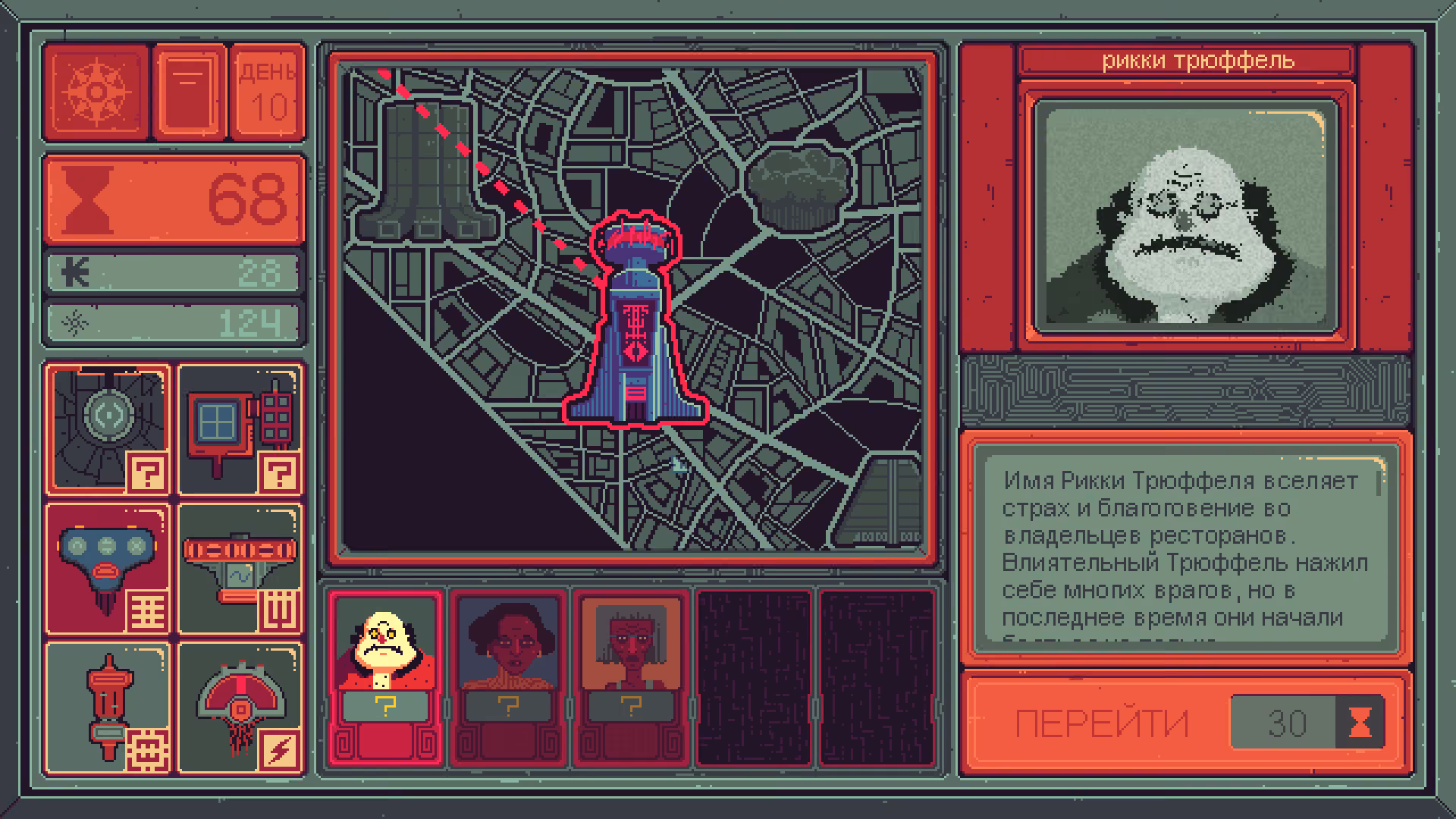Select the second client card with curly-haired woman

pos(508,678)
